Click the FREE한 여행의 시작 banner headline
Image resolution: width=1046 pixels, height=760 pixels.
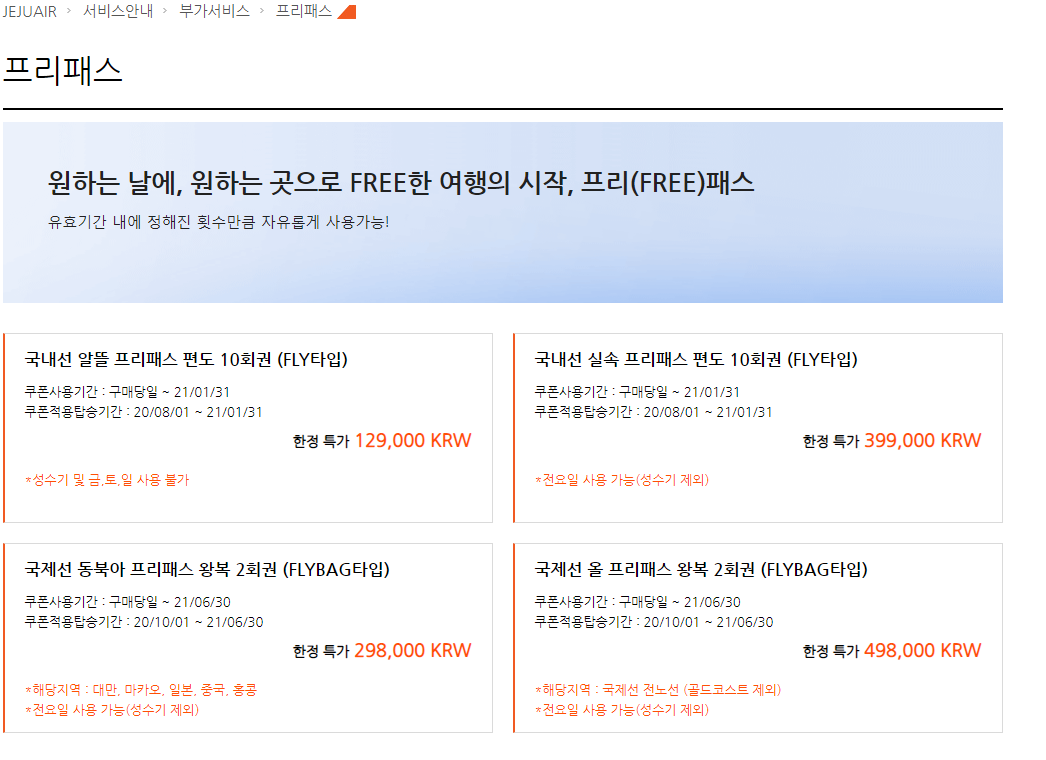(401, 183)
